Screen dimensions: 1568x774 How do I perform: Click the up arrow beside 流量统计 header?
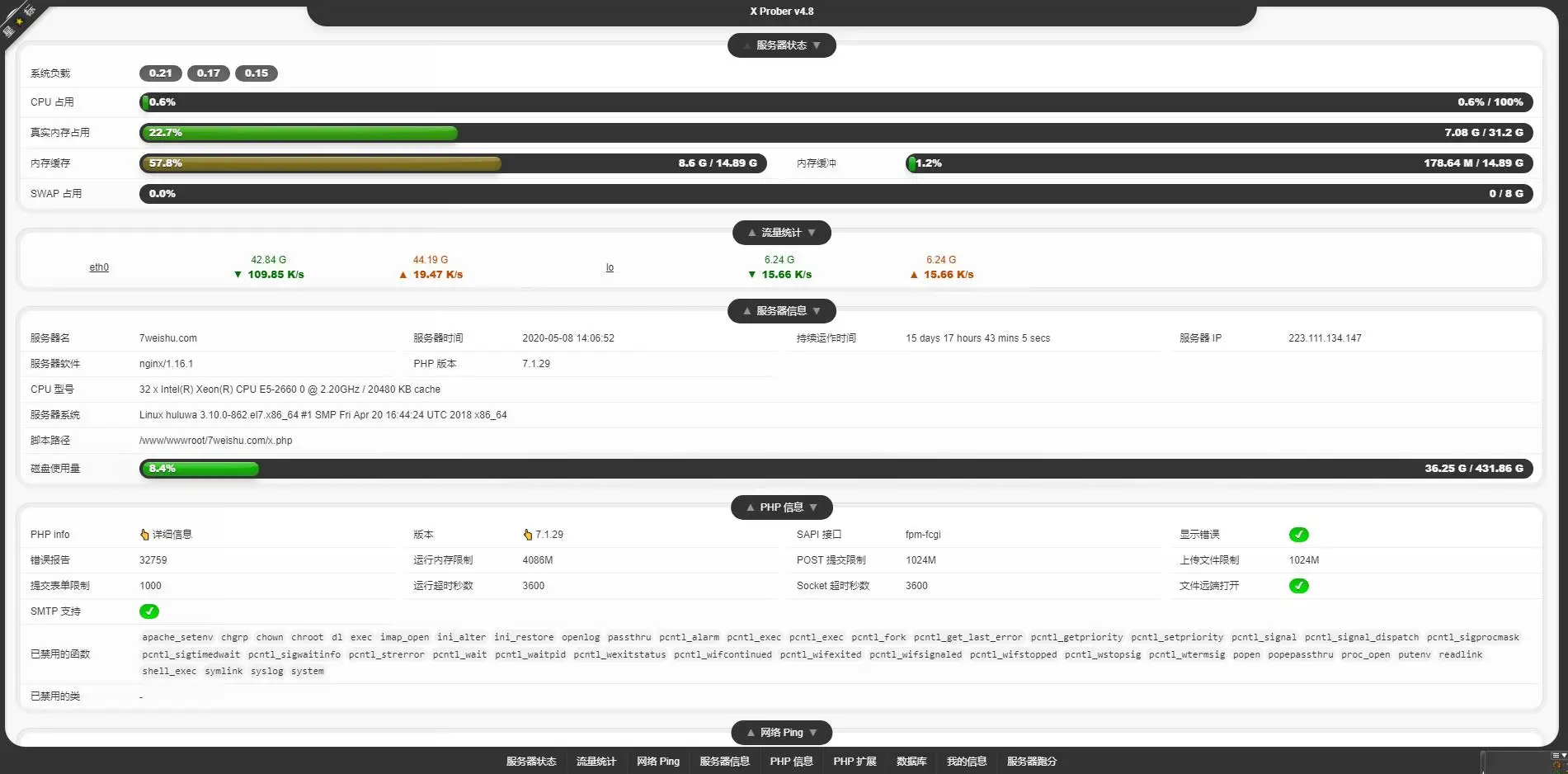point(752,233)
